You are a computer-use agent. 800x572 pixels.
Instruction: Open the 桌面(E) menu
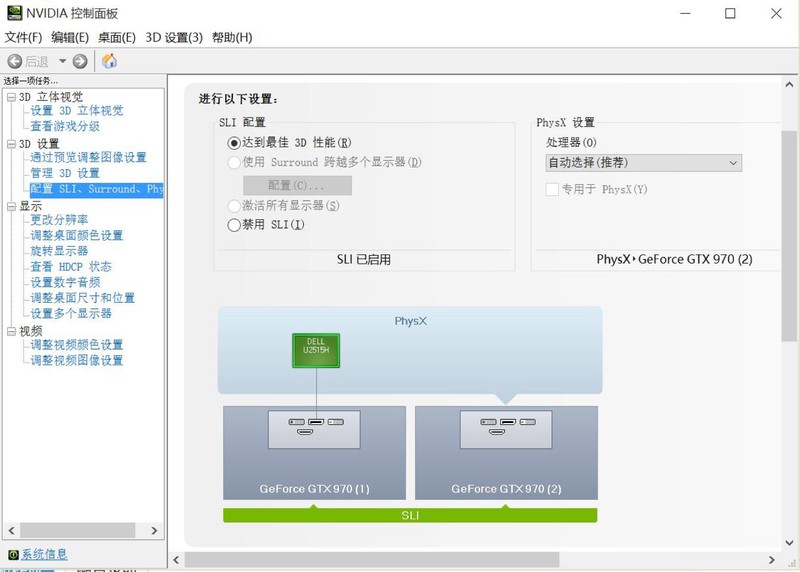(117, 37)
